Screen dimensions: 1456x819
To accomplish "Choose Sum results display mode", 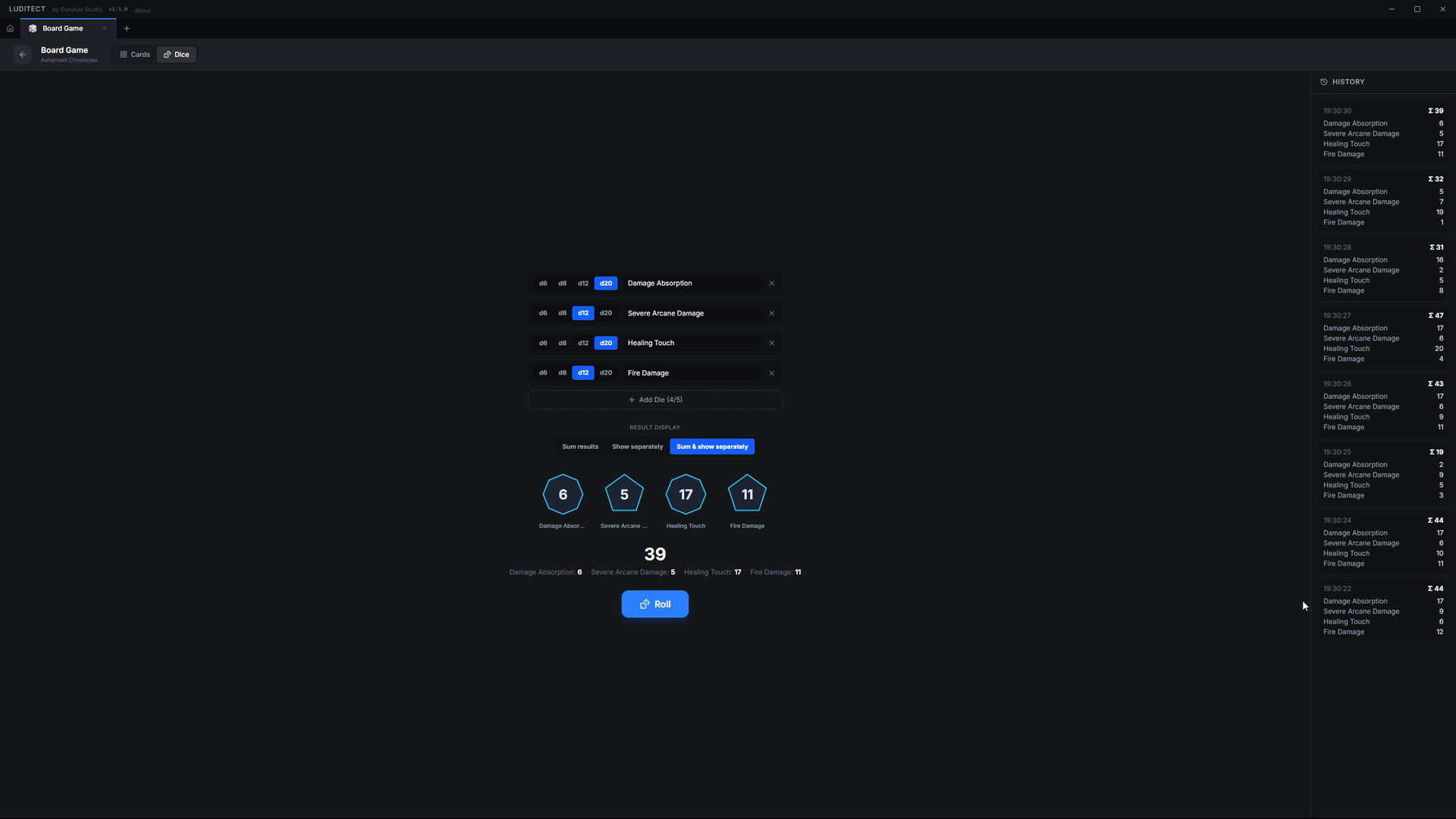I will [x=580, y=447].
